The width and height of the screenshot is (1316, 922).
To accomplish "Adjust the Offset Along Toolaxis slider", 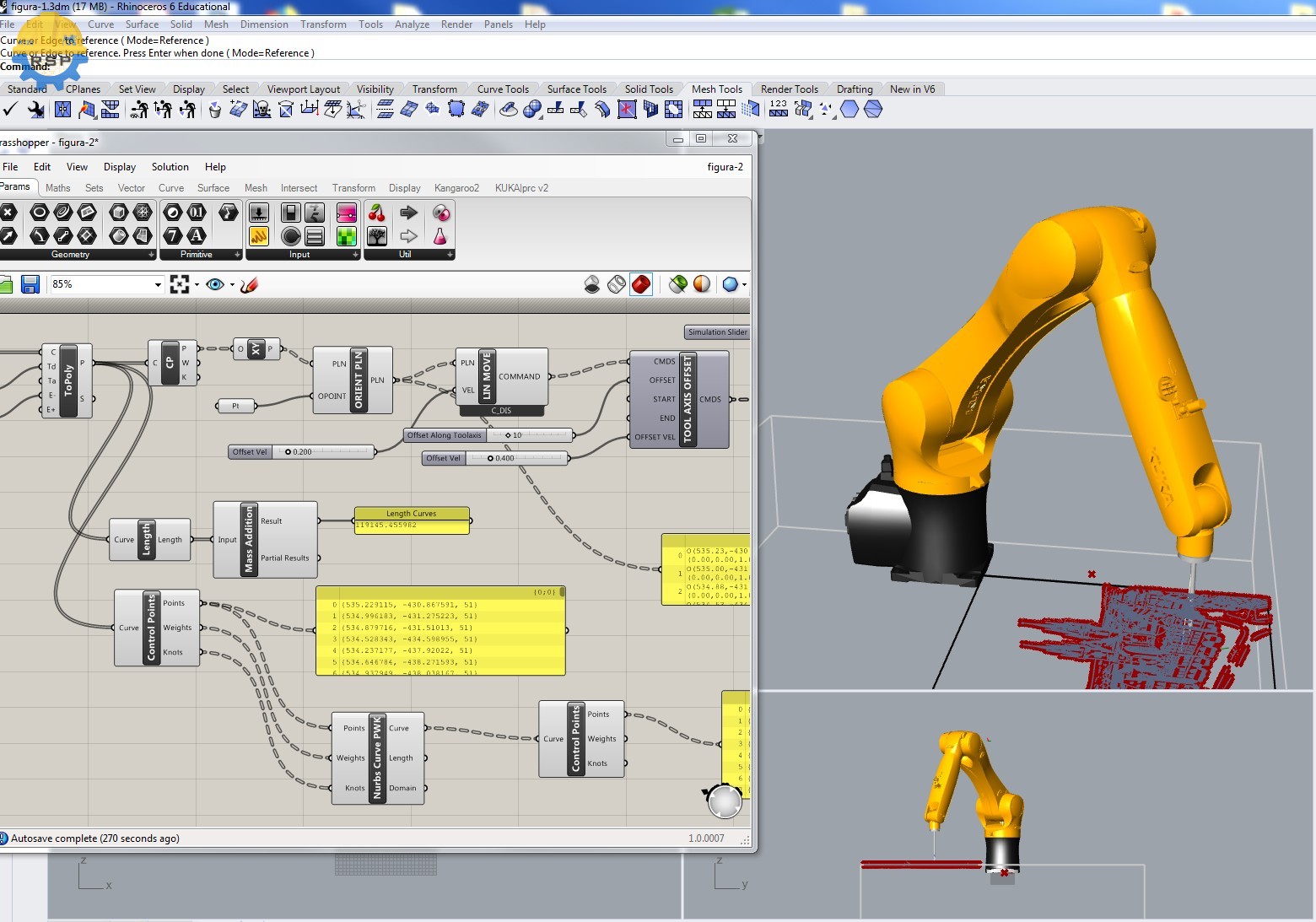I will 488,435.
